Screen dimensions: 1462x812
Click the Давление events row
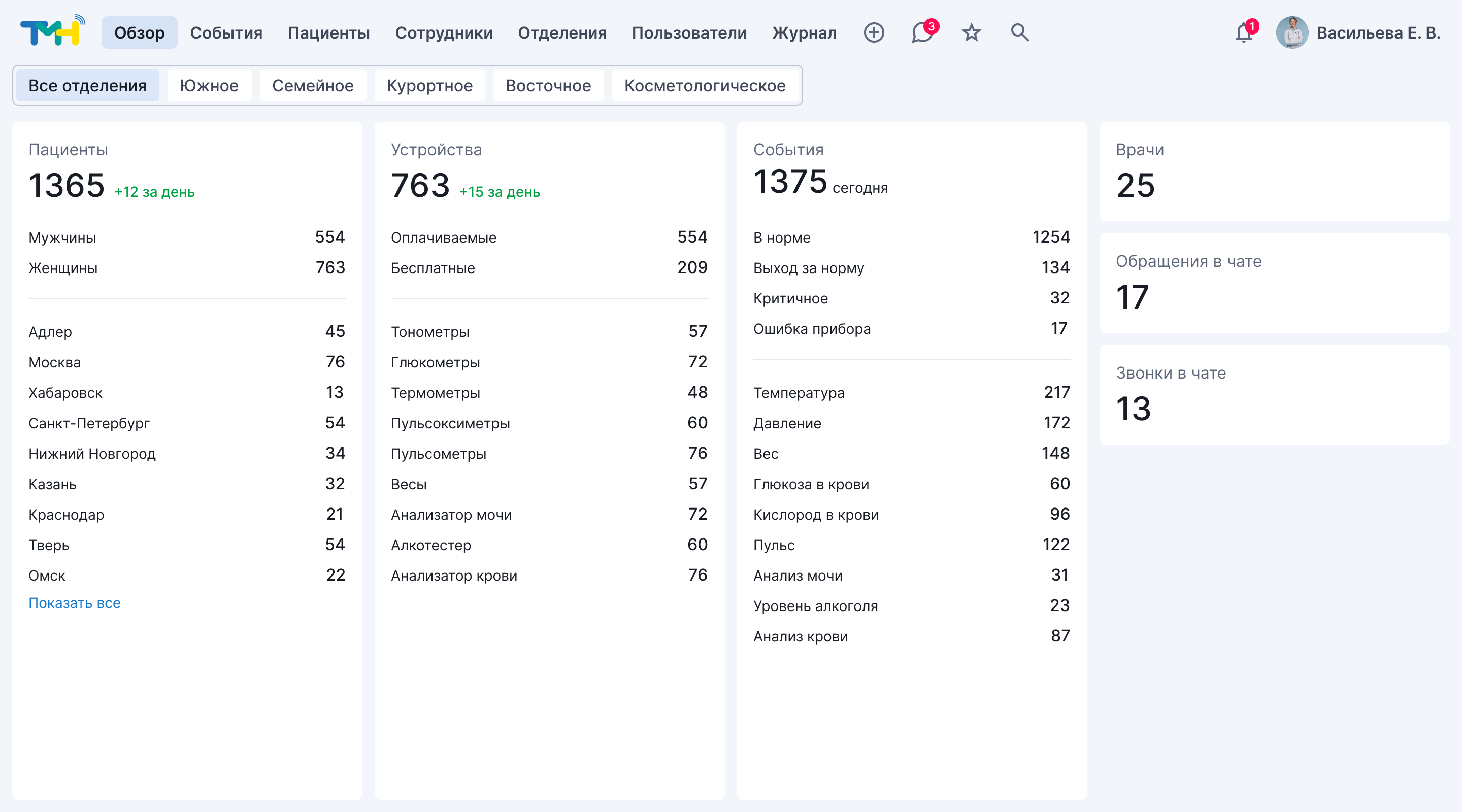tap(912, 423)
